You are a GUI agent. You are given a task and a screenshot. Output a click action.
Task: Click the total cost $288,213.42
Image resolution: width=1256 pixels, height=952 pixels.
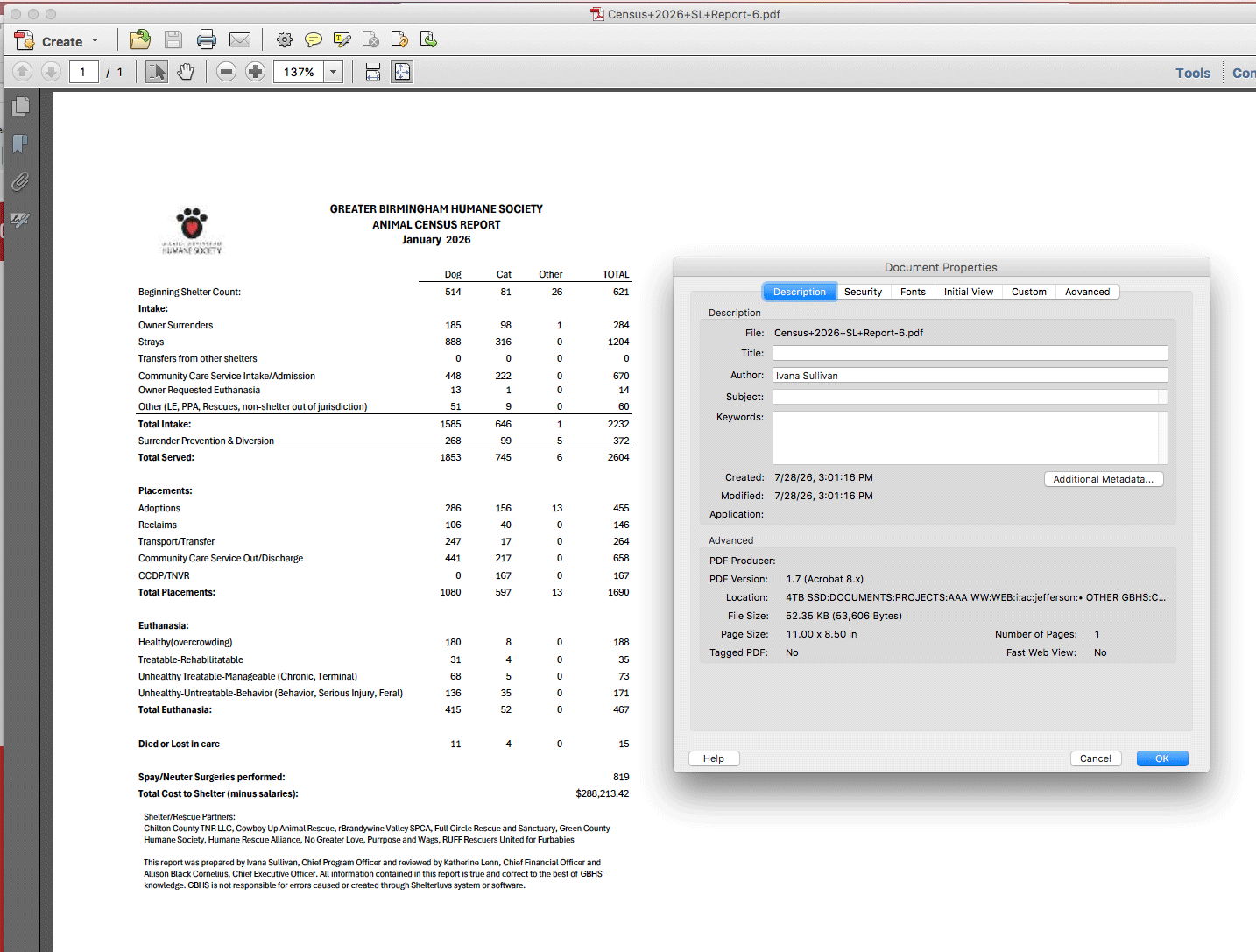[603, 793]
